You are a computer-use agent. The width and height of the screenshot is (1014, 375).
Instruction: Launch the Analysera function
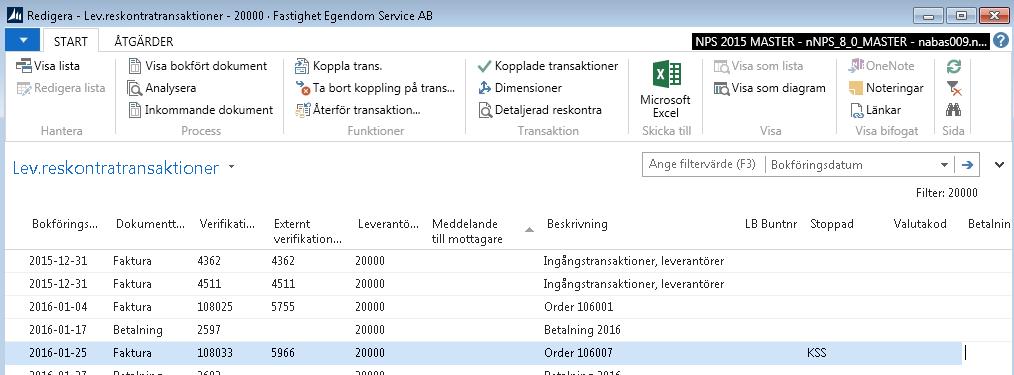[162, 88]
